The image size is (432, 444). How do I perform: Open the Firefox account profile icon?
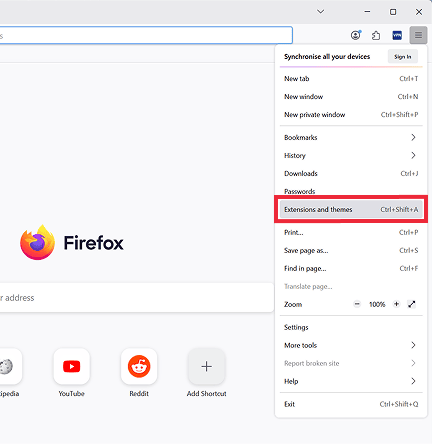[356, 35]
